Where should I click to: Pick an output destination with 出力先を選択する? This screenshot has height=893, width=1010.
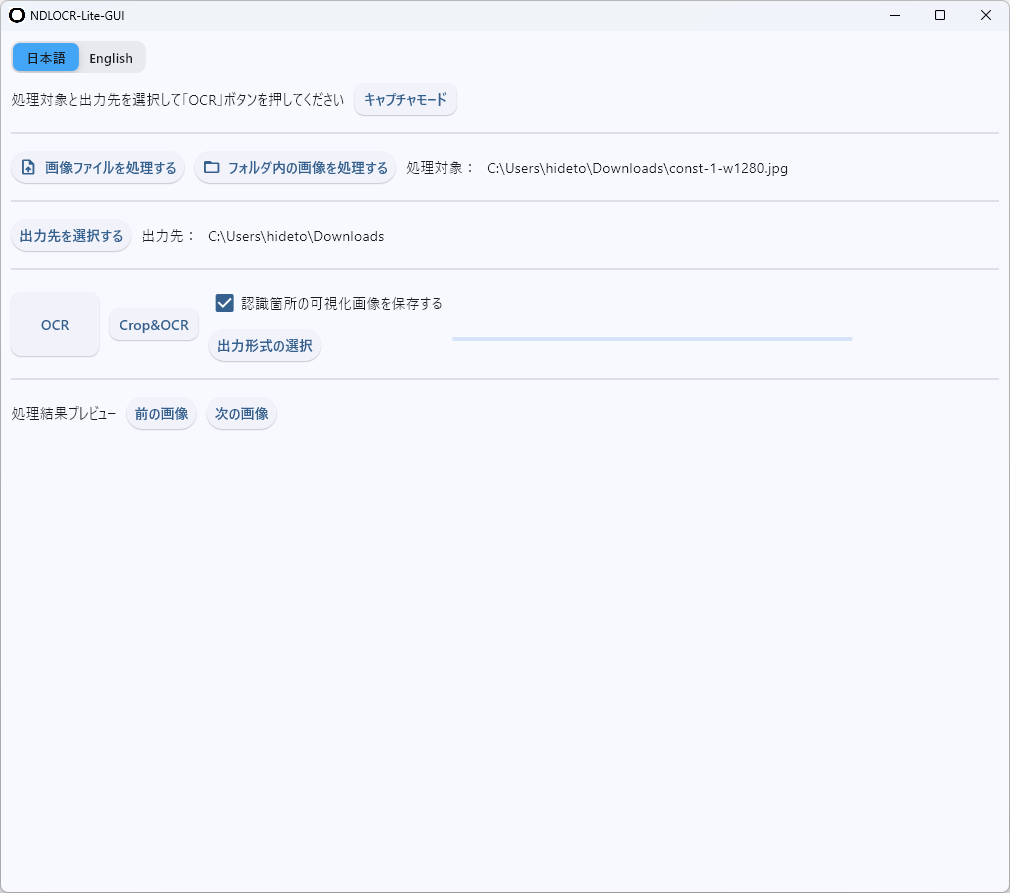[70, 235]
